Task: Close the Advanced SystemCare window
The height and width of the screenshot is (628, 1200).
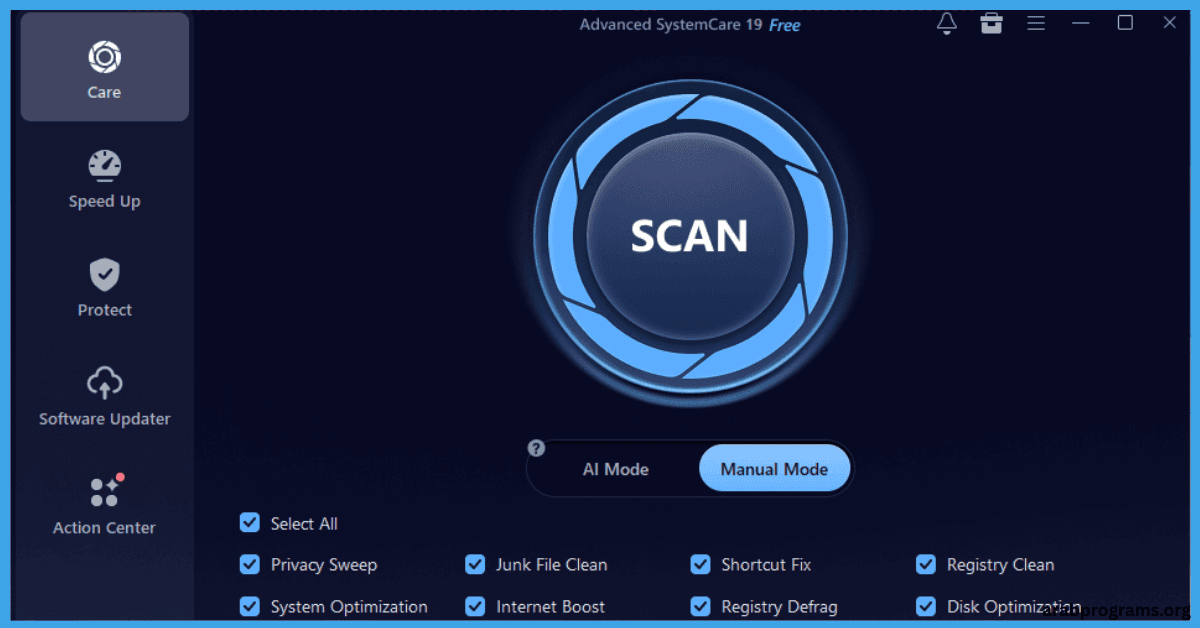Action: [1170, 23]
